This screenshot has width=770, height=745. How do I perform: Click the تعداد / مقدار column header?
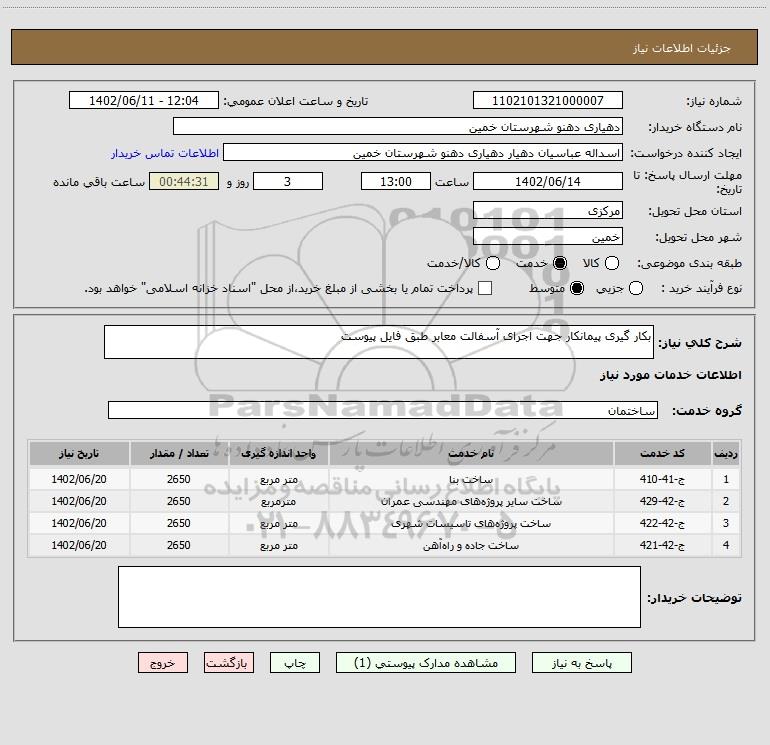point(179,453)
